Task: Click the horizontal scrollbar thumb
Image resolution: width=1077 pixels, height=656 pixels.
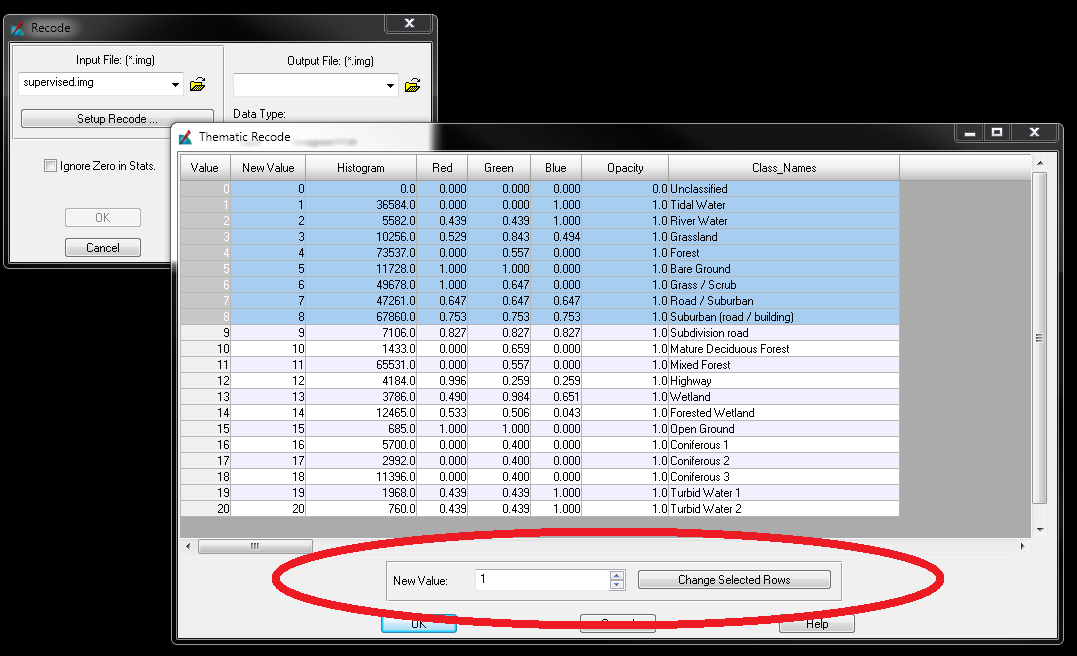Action: click(255, 547)
